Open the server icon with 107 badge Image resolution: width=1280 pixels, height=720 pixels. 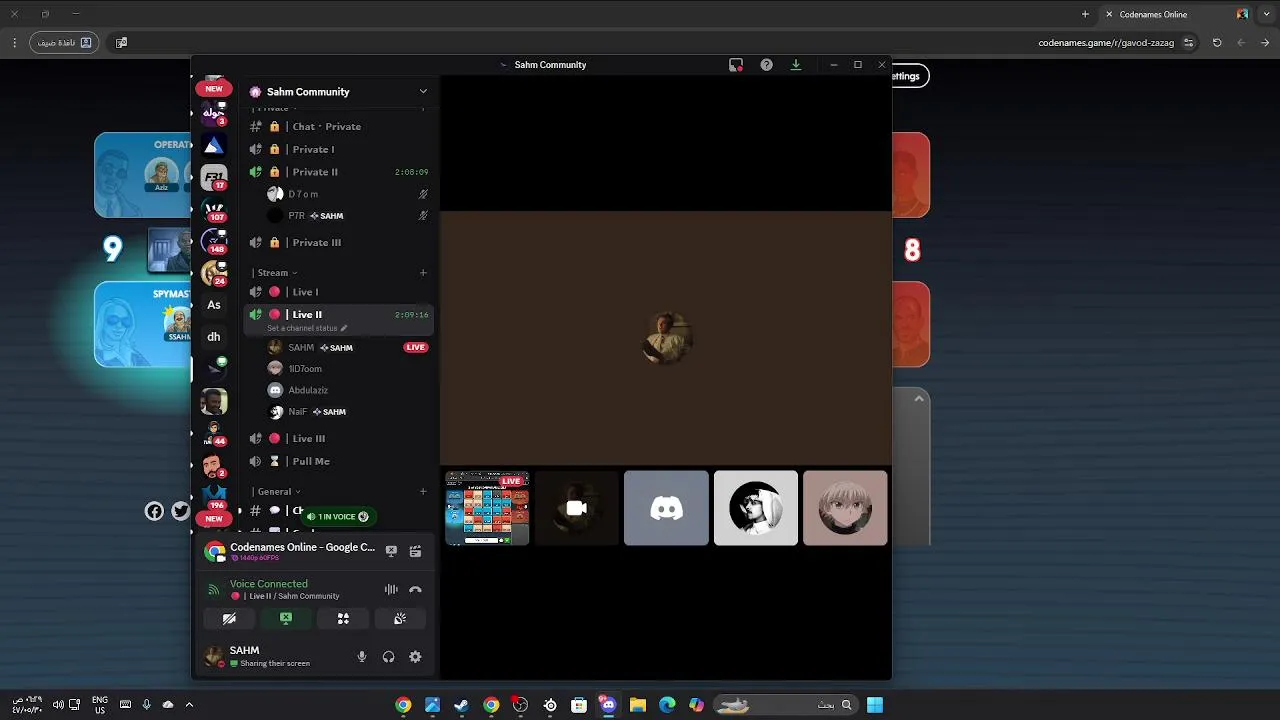coord(213,210)
